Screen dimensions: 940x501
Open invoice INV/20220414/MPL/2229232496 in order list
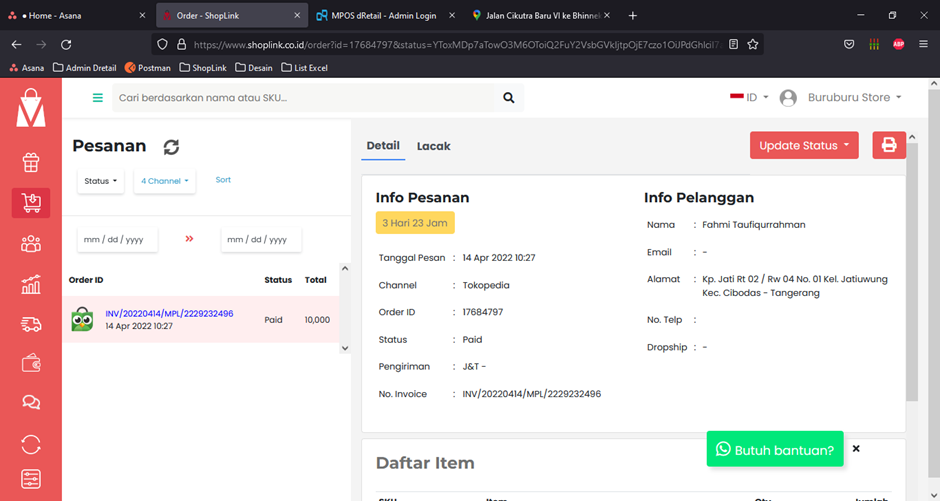click(x=169, y=313)
